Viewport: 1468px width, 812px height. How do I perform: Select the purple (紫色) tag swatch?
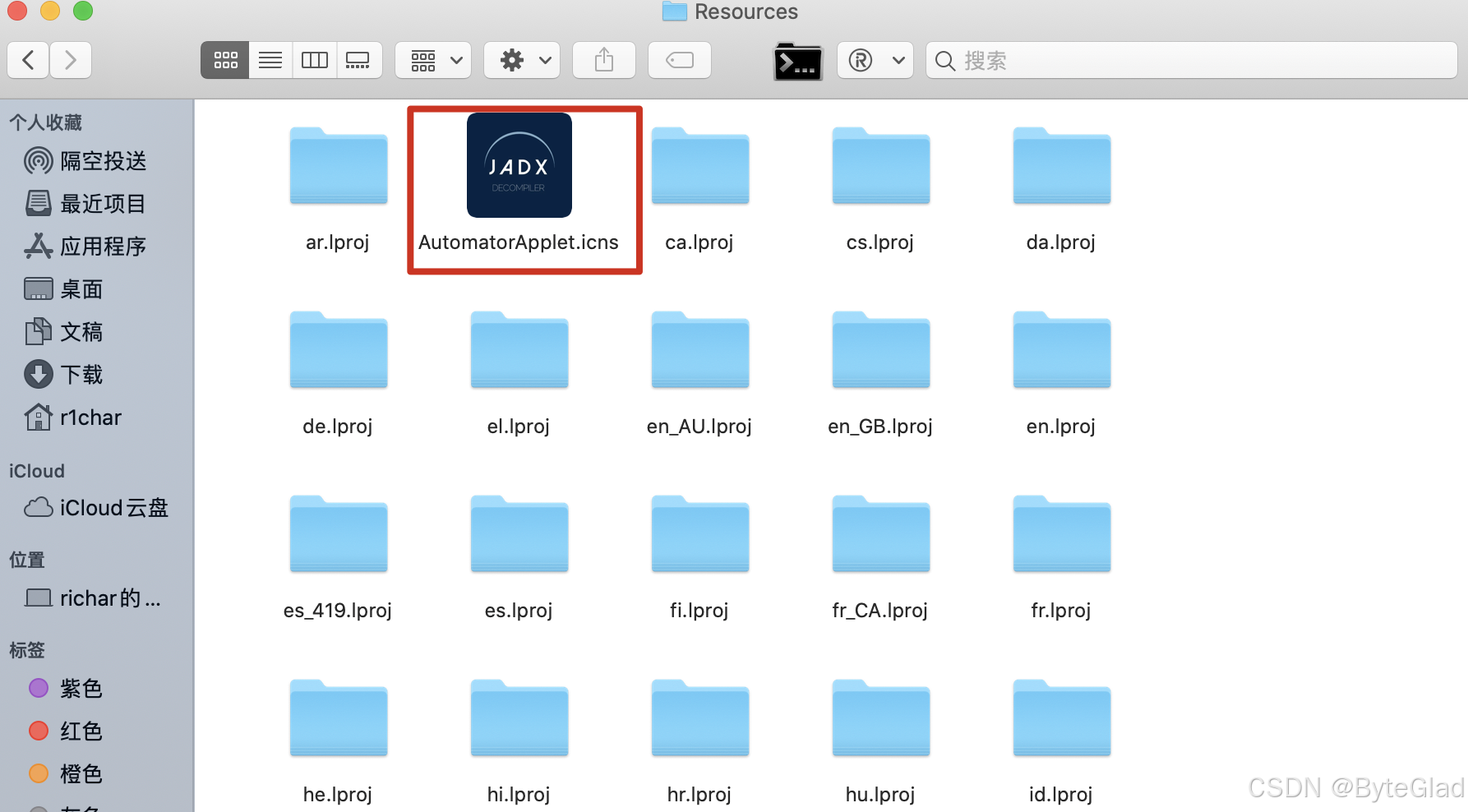coord(38,689)
